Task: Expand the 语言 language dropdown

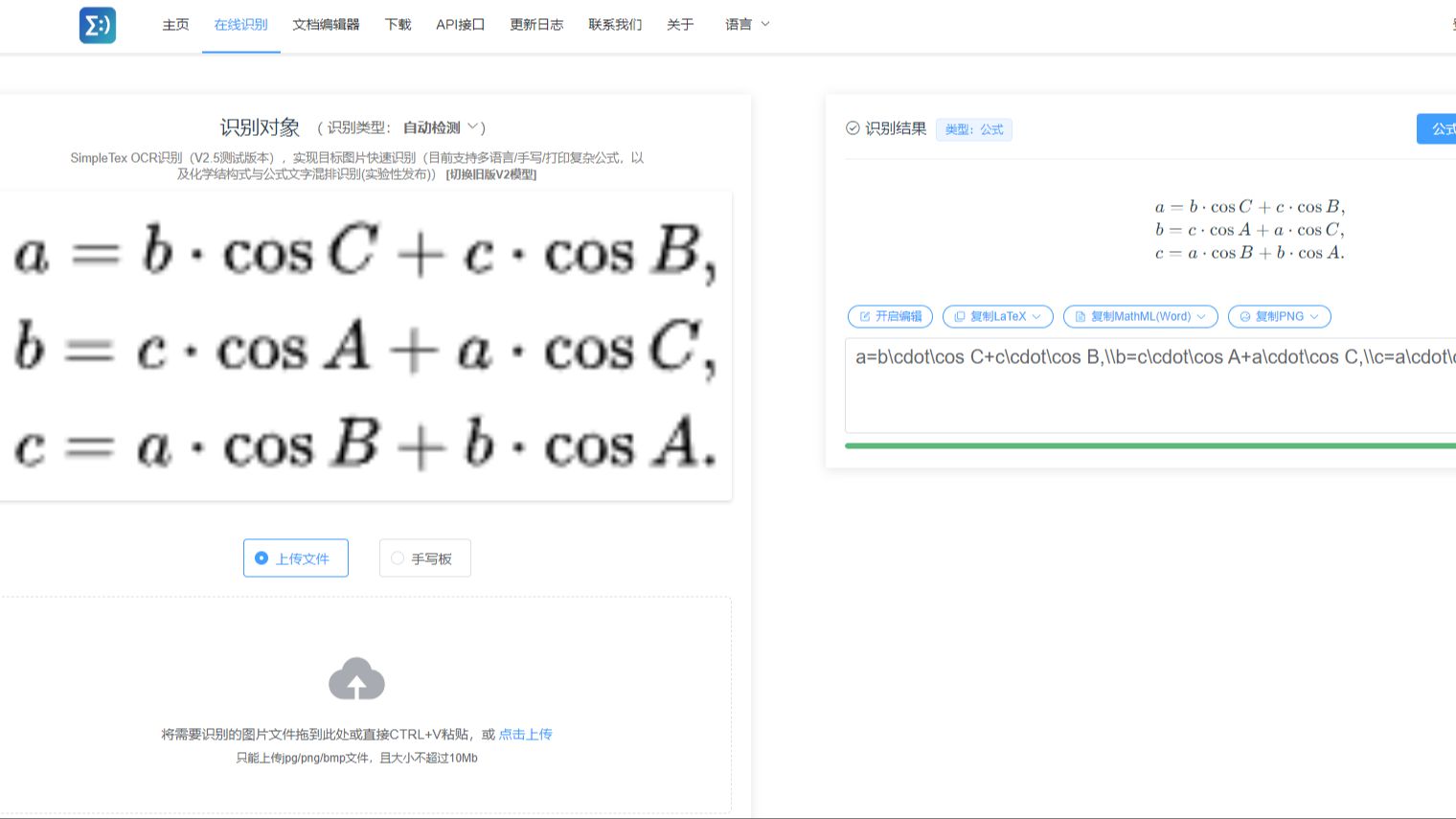Action: point(747,25)
